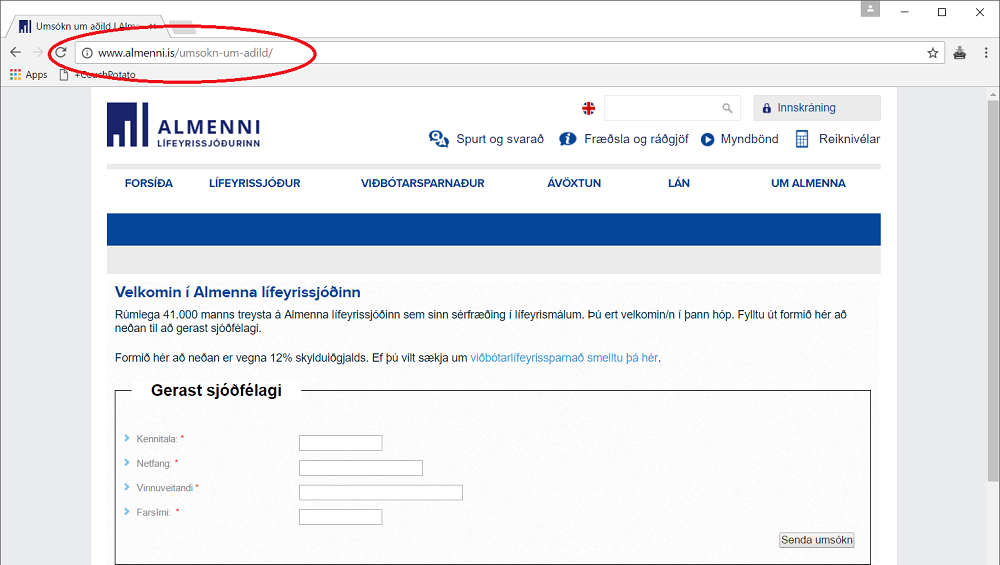This screenshot has height=565, width=1000.
Task: Click the Senda umsókn button
Action: 817,540
